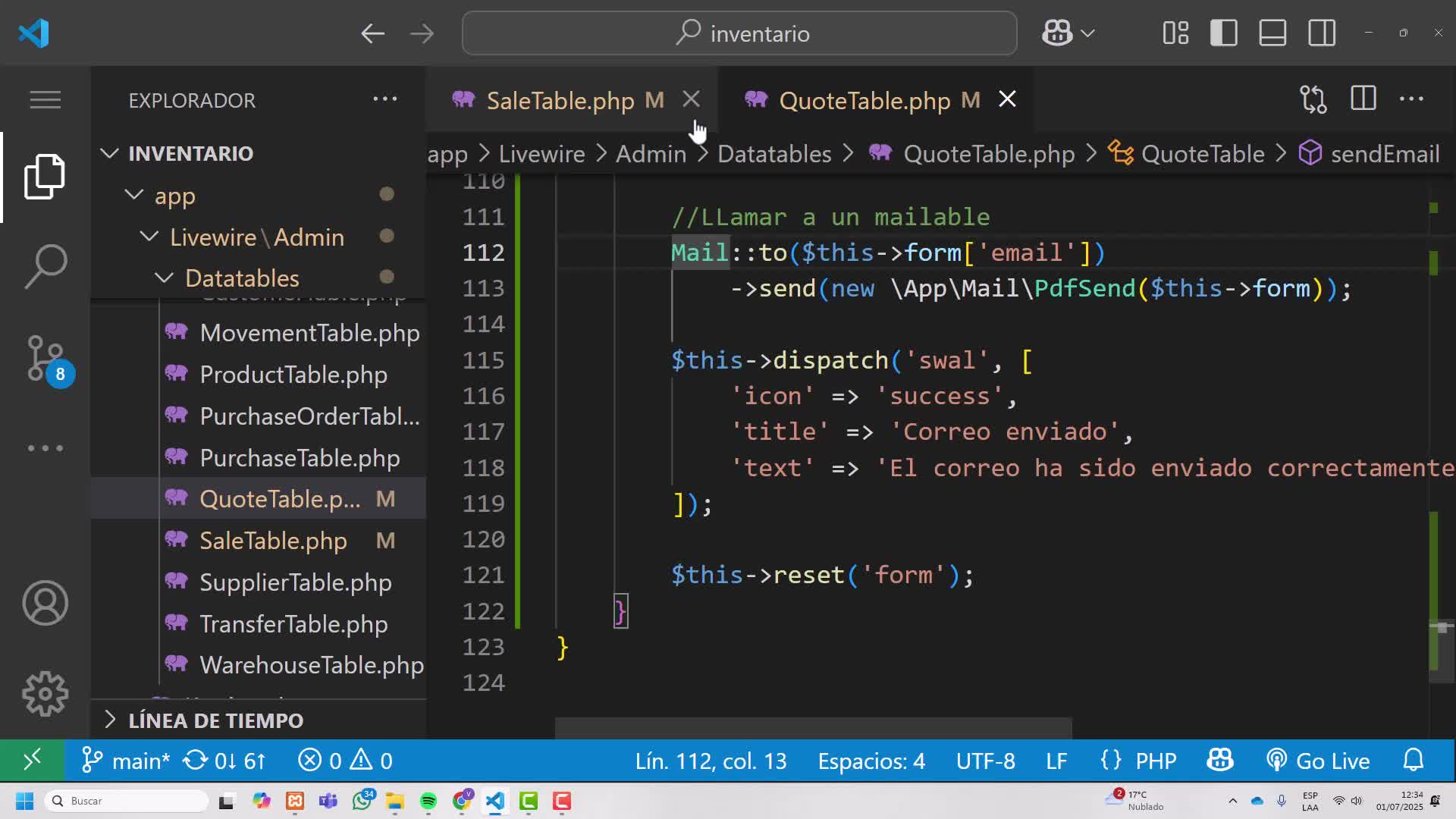Image resolution: width=1456 pixels, height=819 pixels.
Task: Synchronize changes 0↓ 6↑ in status bar
Action: tap(224, 761)
